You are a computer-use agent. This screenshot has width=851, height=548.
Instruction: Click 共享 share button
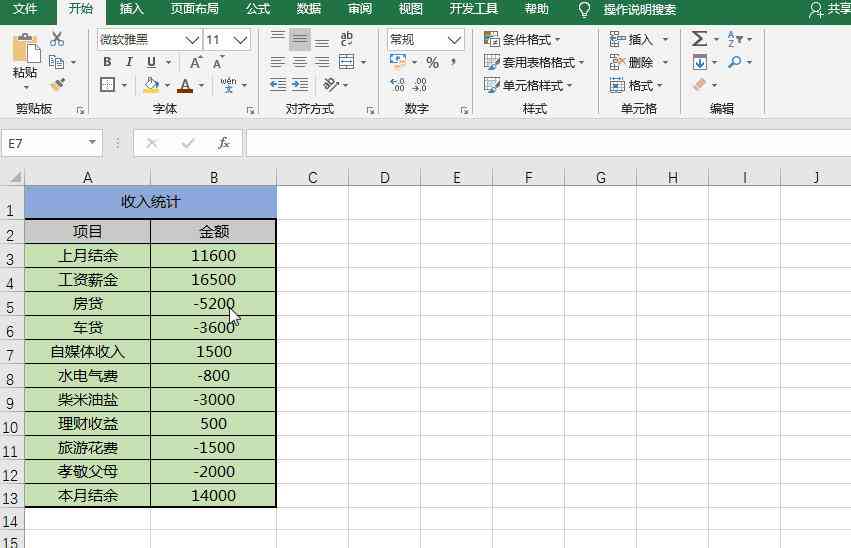830,9
